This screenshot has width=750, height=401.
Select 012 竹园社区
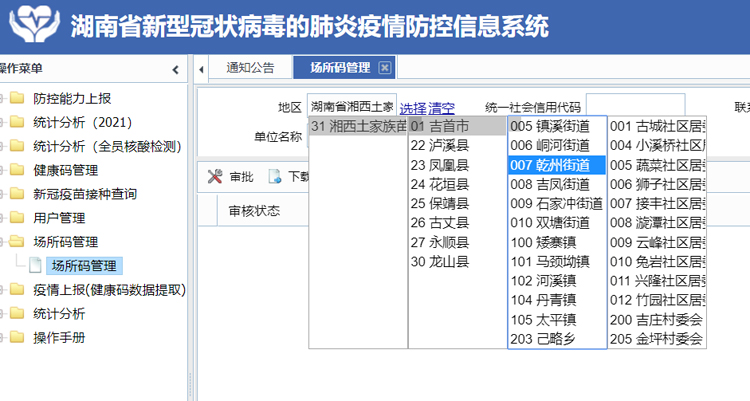657,300
